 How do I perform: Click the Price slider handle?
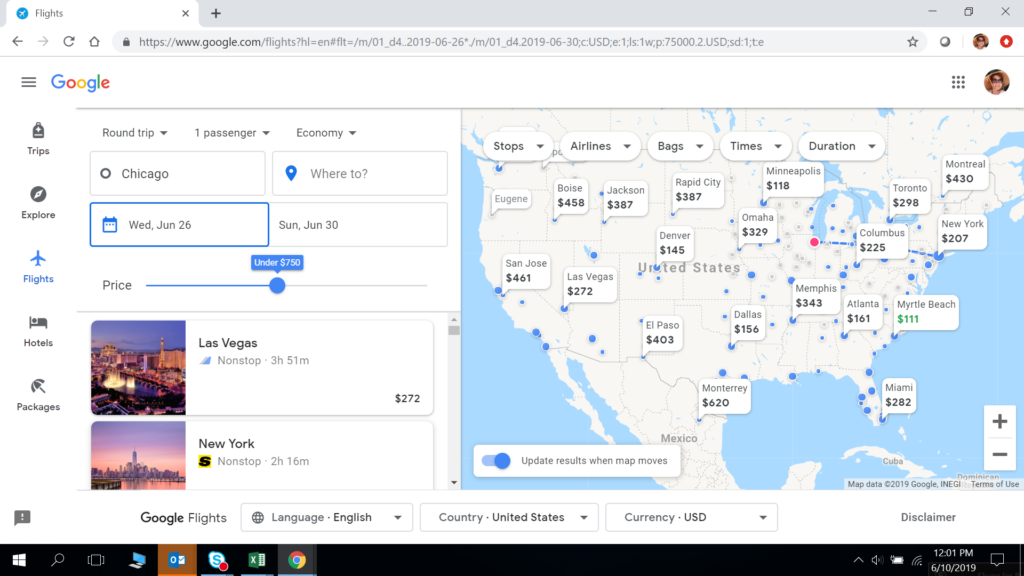[278, 285]
